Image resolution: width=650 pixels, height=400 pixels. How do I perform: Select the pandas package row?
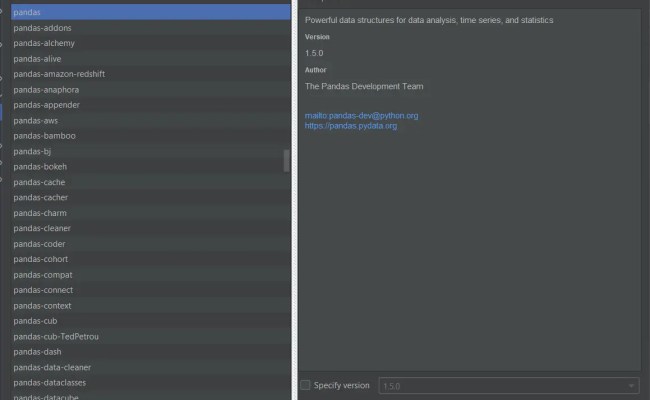pos(150,12)
